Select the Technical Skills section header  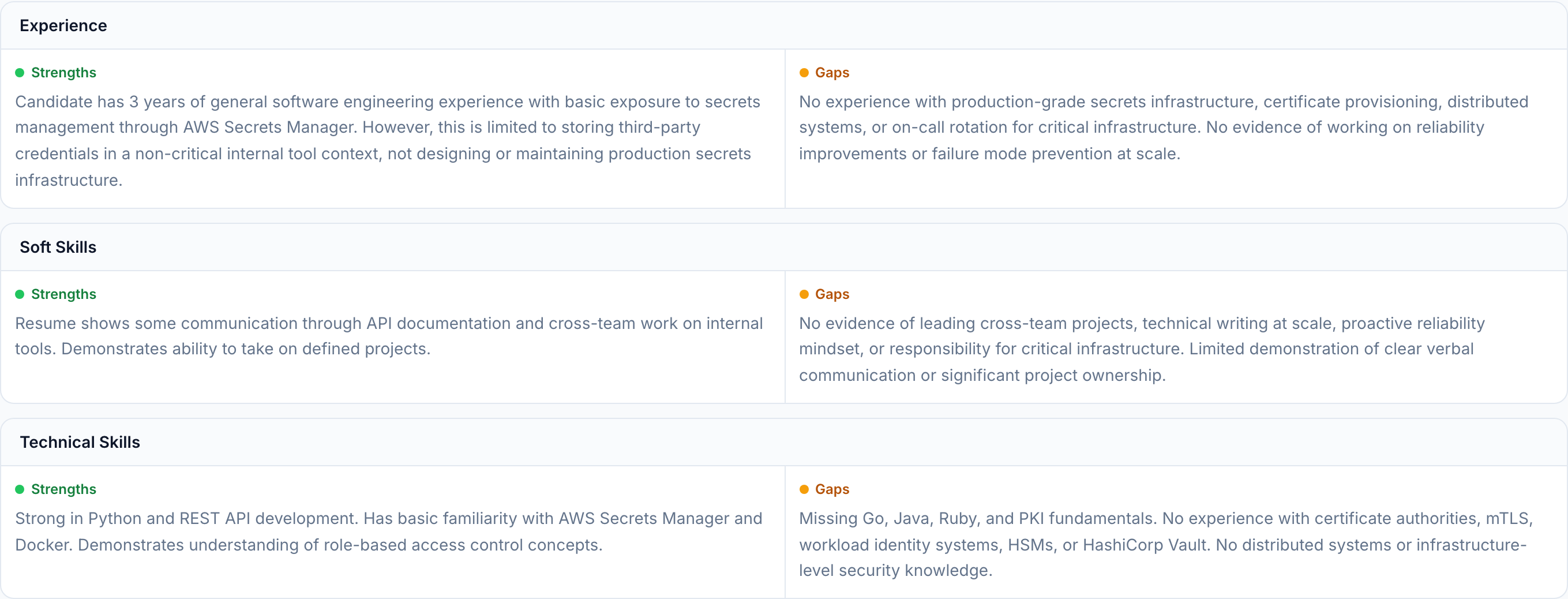tap(80, 442)
